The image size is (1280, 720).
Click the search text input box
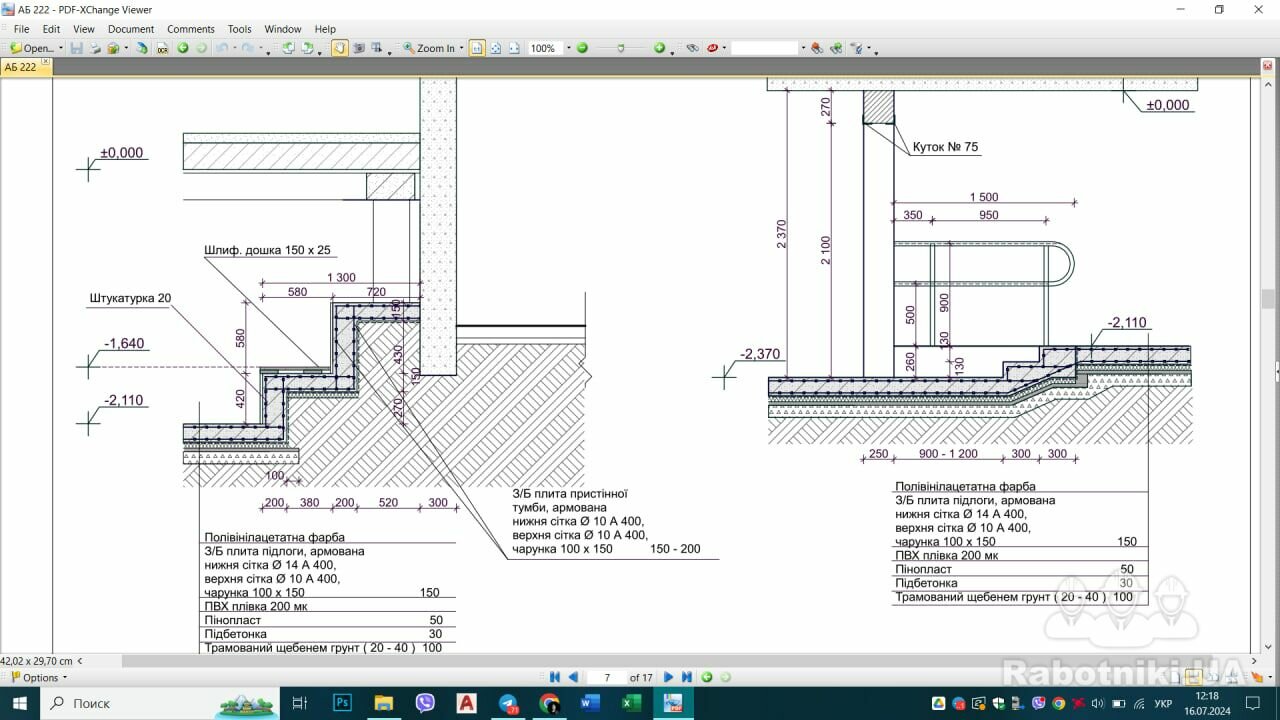tap(765, 48)
